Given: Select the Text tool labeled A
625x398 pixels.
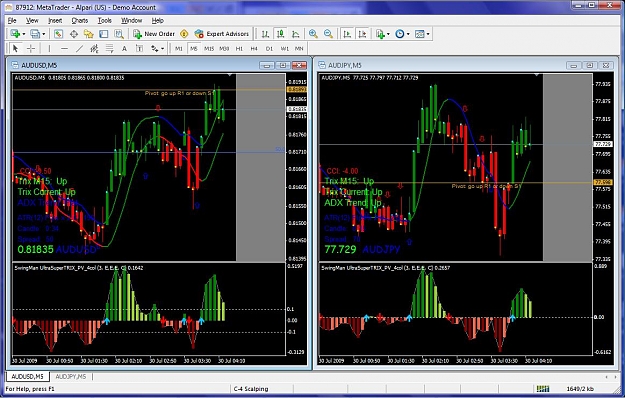Looking at the screenshot, I should (x=124, y=49).
